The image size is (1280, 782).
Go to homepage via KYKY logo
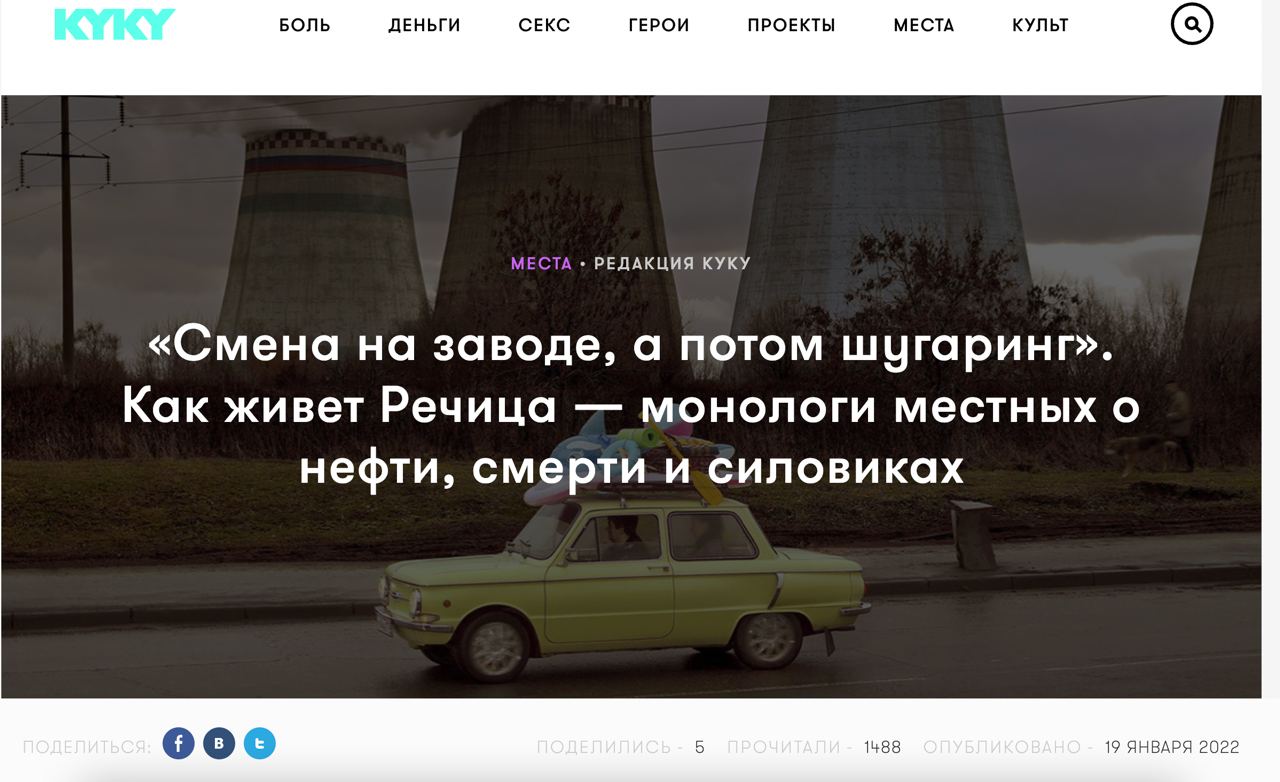pos(114,25)
